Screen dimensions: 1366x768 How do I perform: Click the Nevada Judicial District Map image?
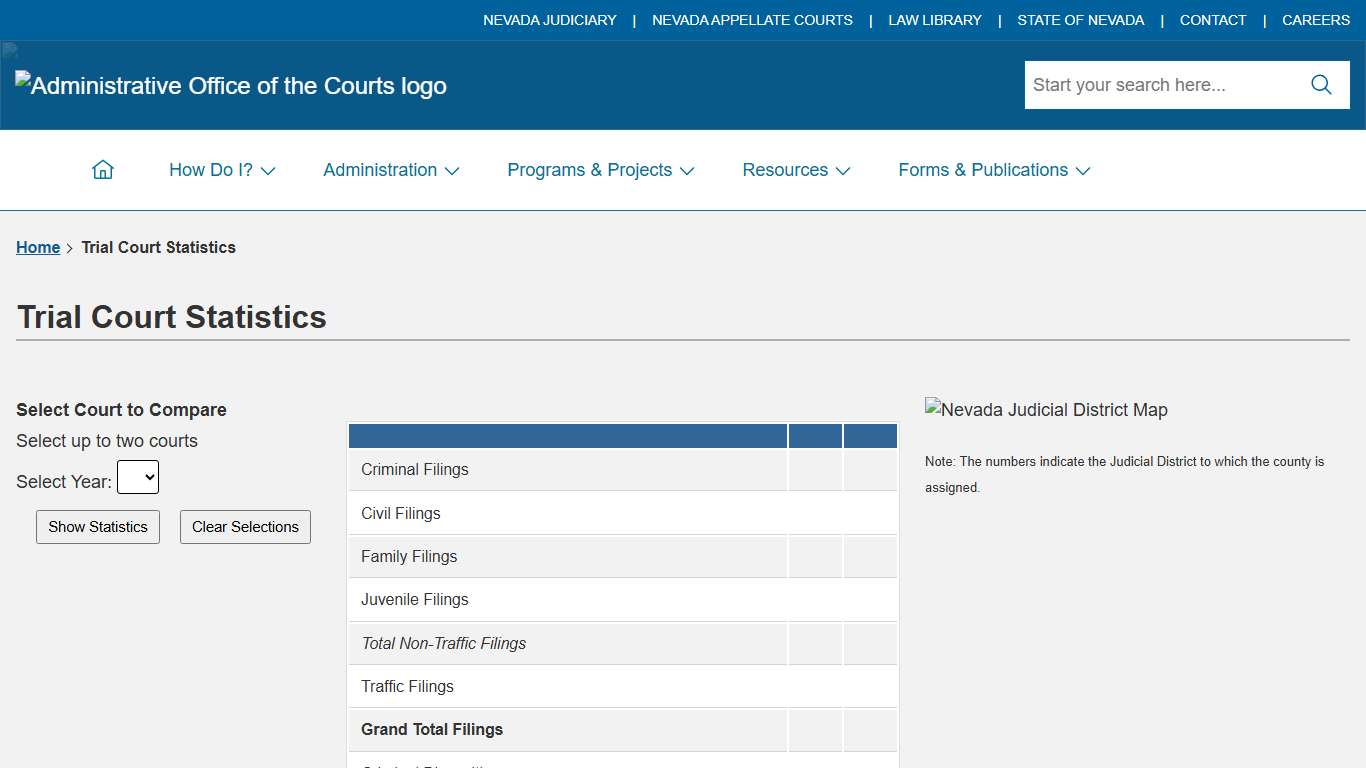pos(1046,409)
